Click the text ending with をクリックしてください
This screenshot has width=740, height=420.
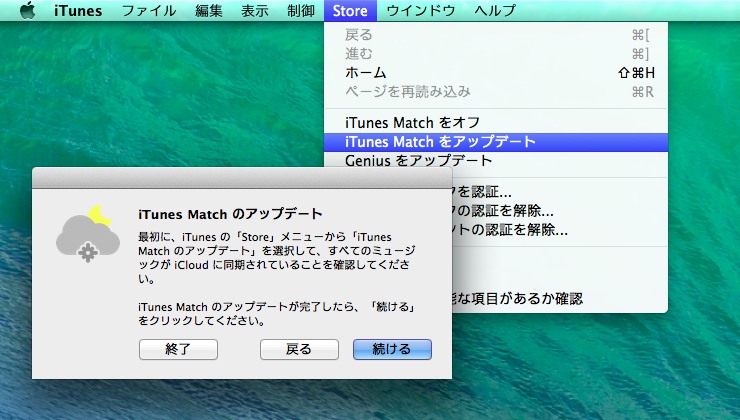[x=277, y=314]
